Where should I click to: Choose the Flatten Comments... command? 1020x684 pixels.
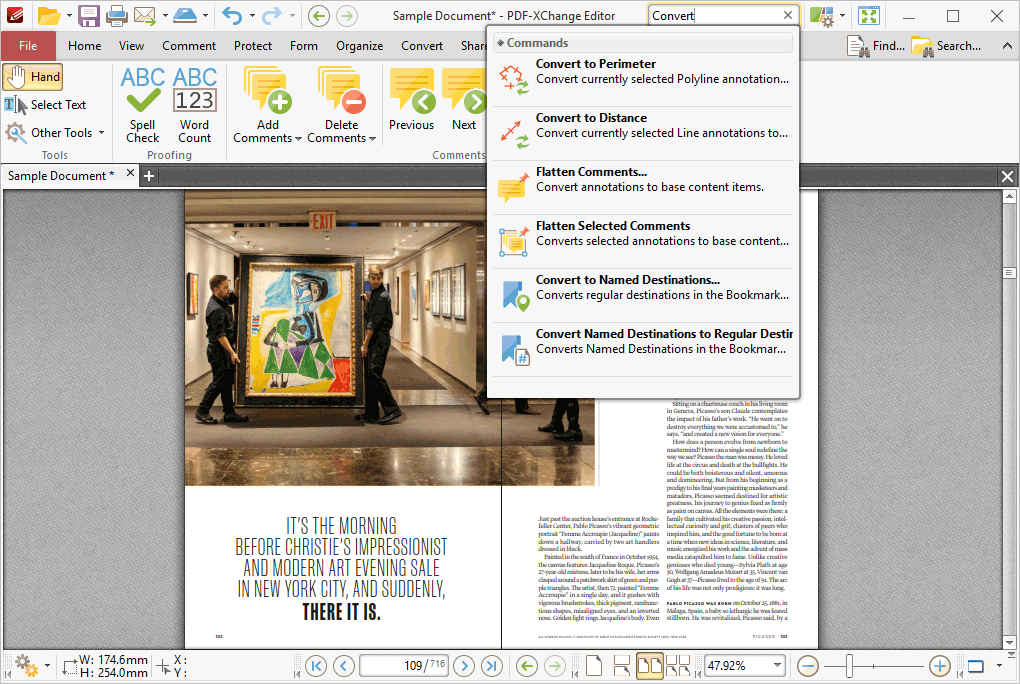pyautogui.click(x=643, y=187)
